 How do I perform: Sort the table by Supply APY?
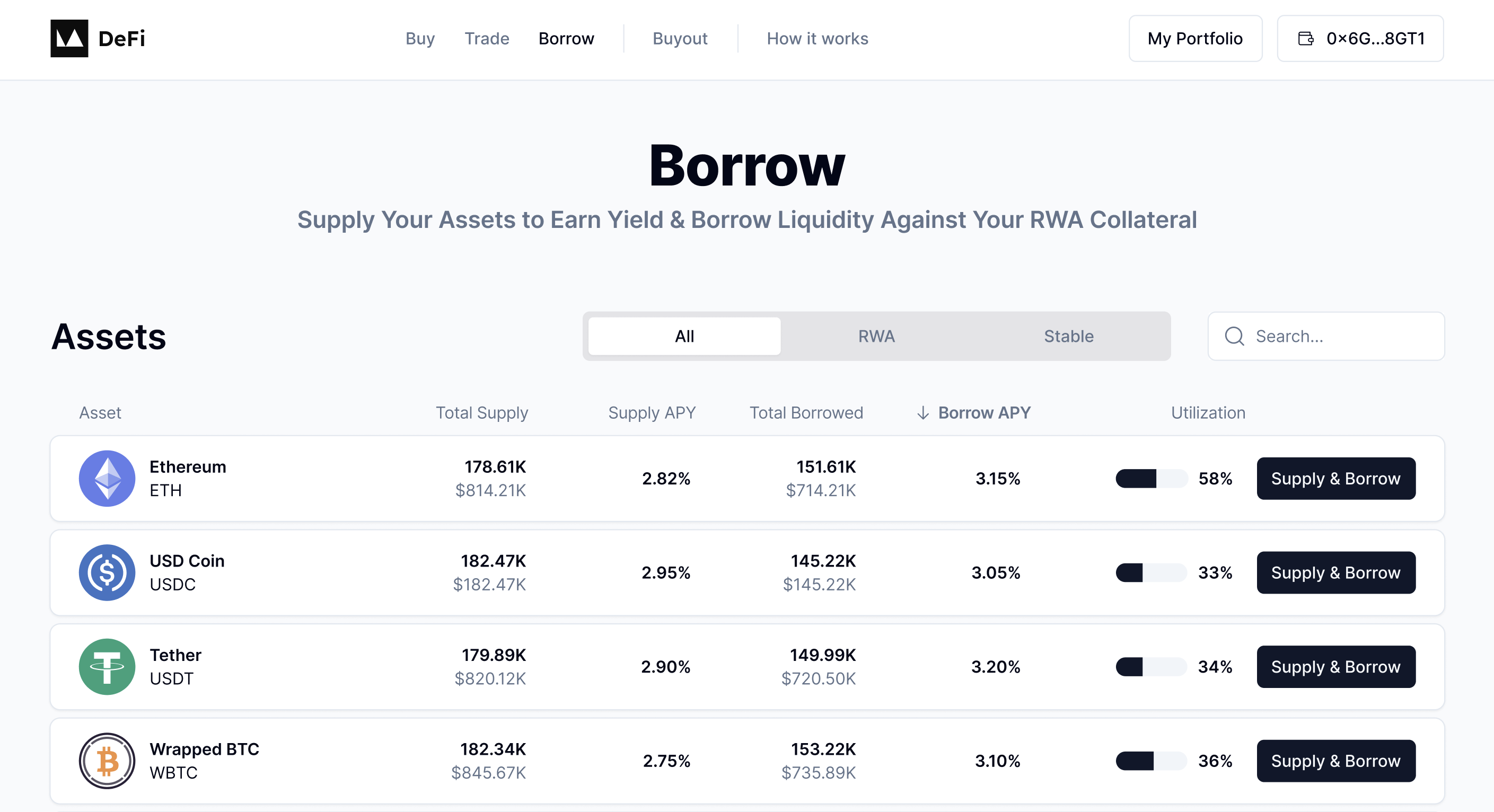click(x=651, y=413)
